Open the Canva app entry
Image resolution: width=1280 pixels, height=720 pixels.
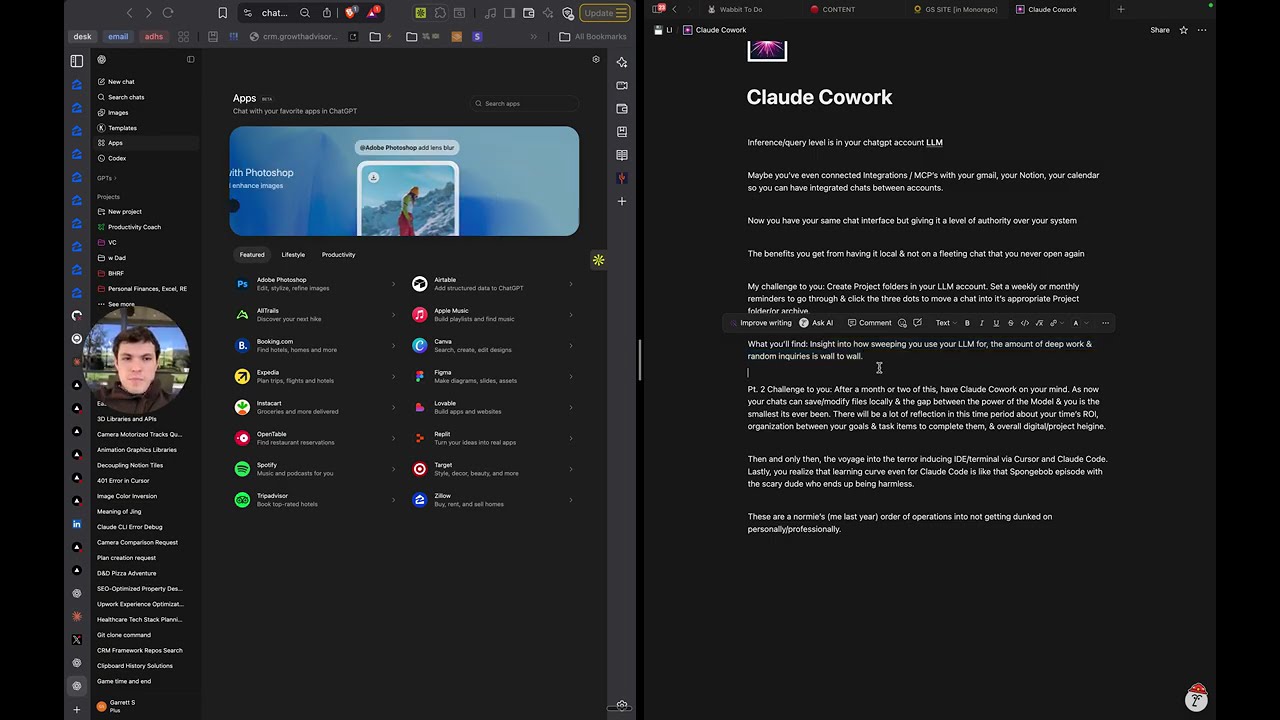(493, 345)
